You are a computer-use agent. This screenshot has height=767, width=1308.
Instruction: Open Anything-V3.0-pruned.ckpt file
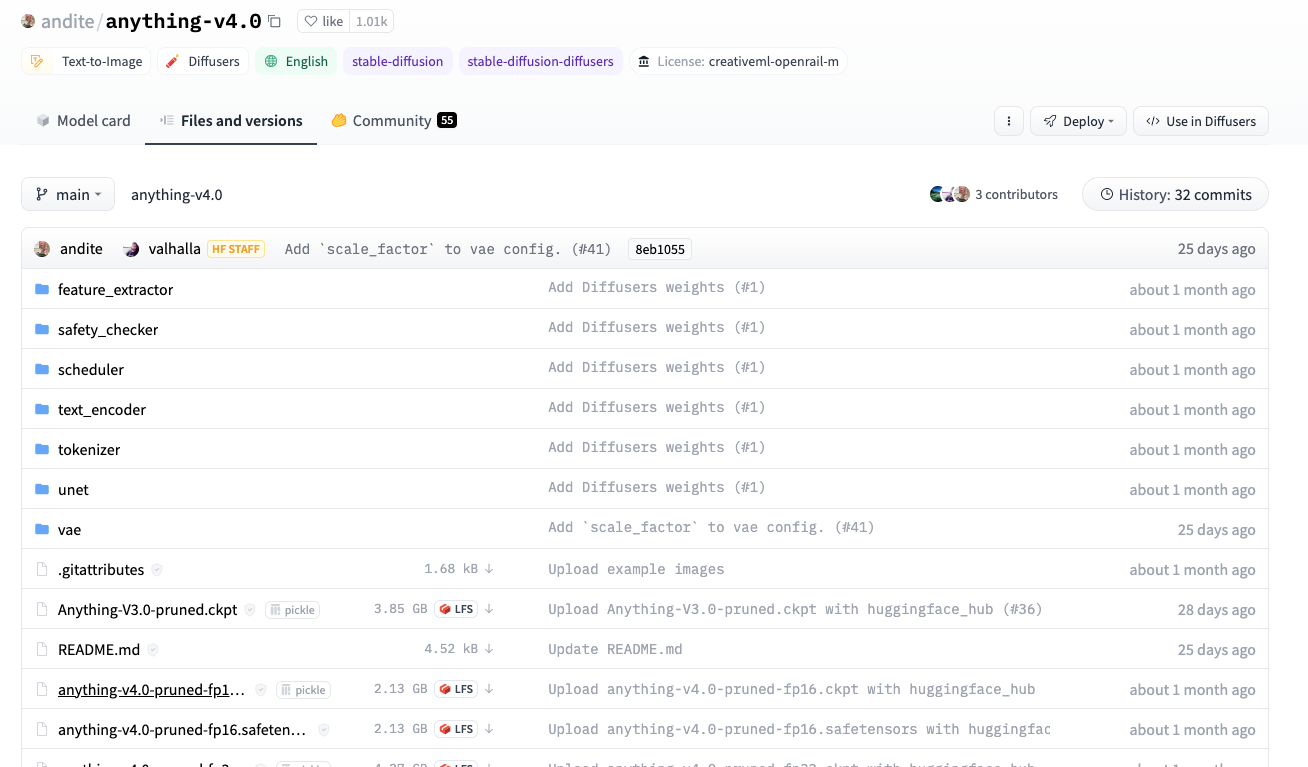[148, 609]
